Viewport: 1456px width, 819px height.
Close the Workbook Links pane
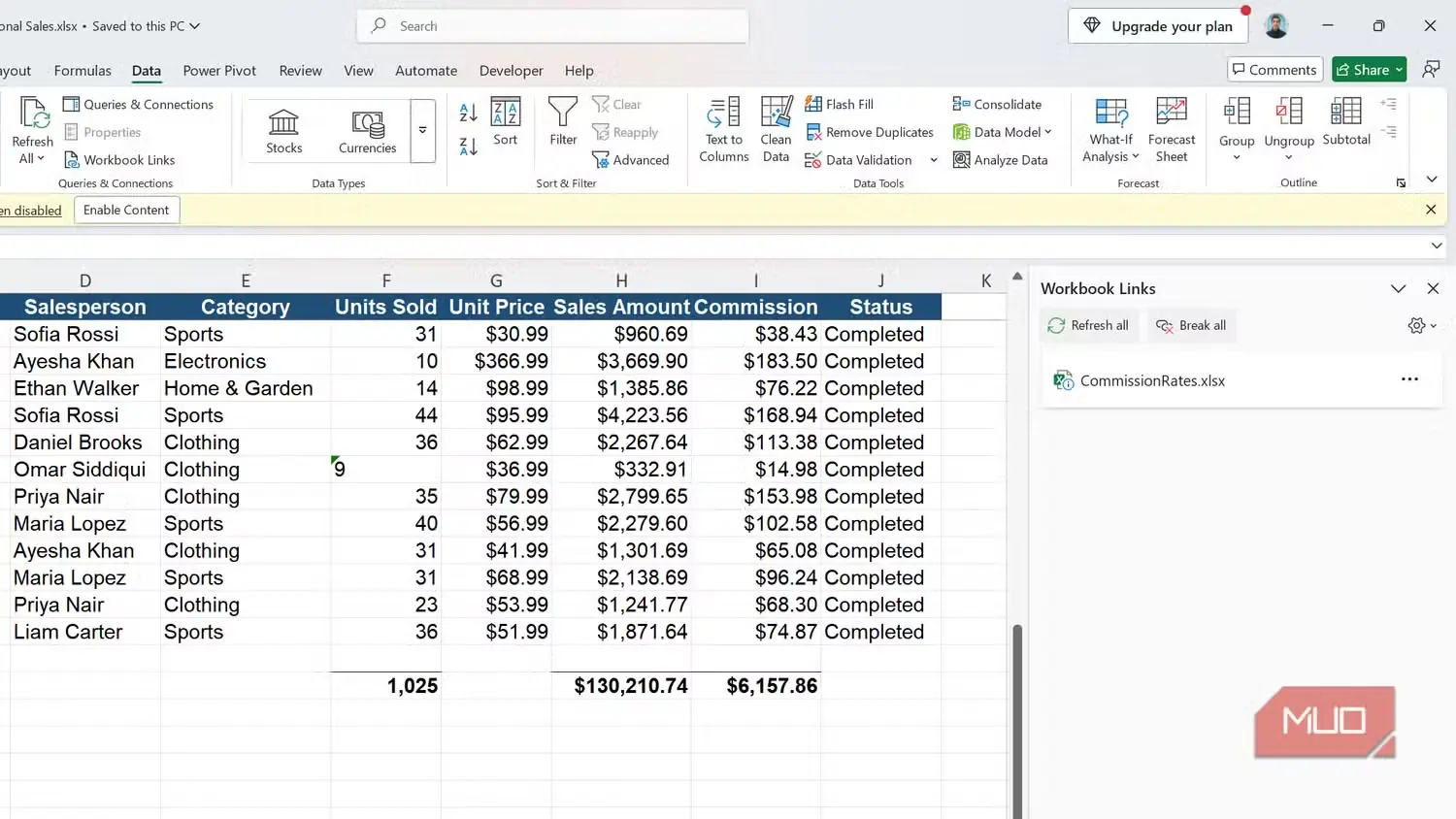(1433, 289)
